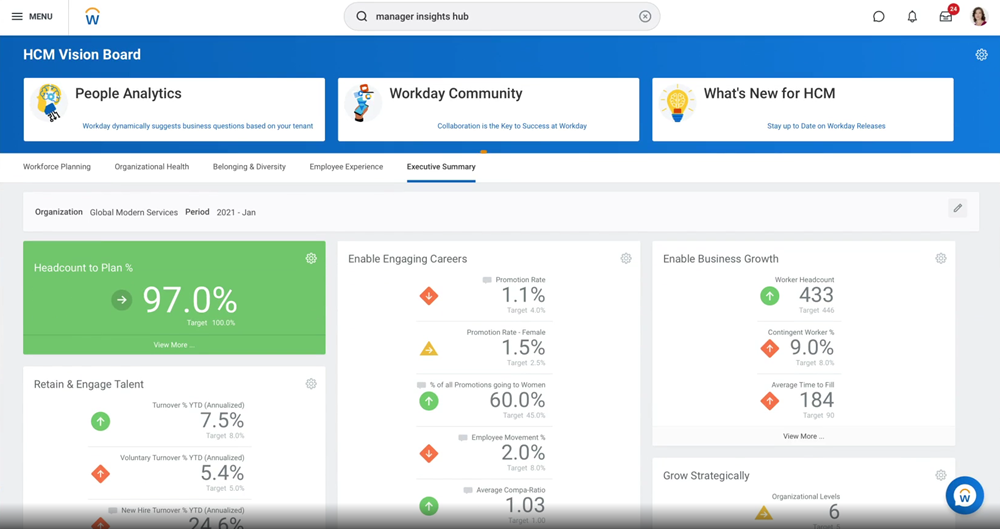Click View More in Enable Business Growth

pyautogui.click(x=804, y=436)
